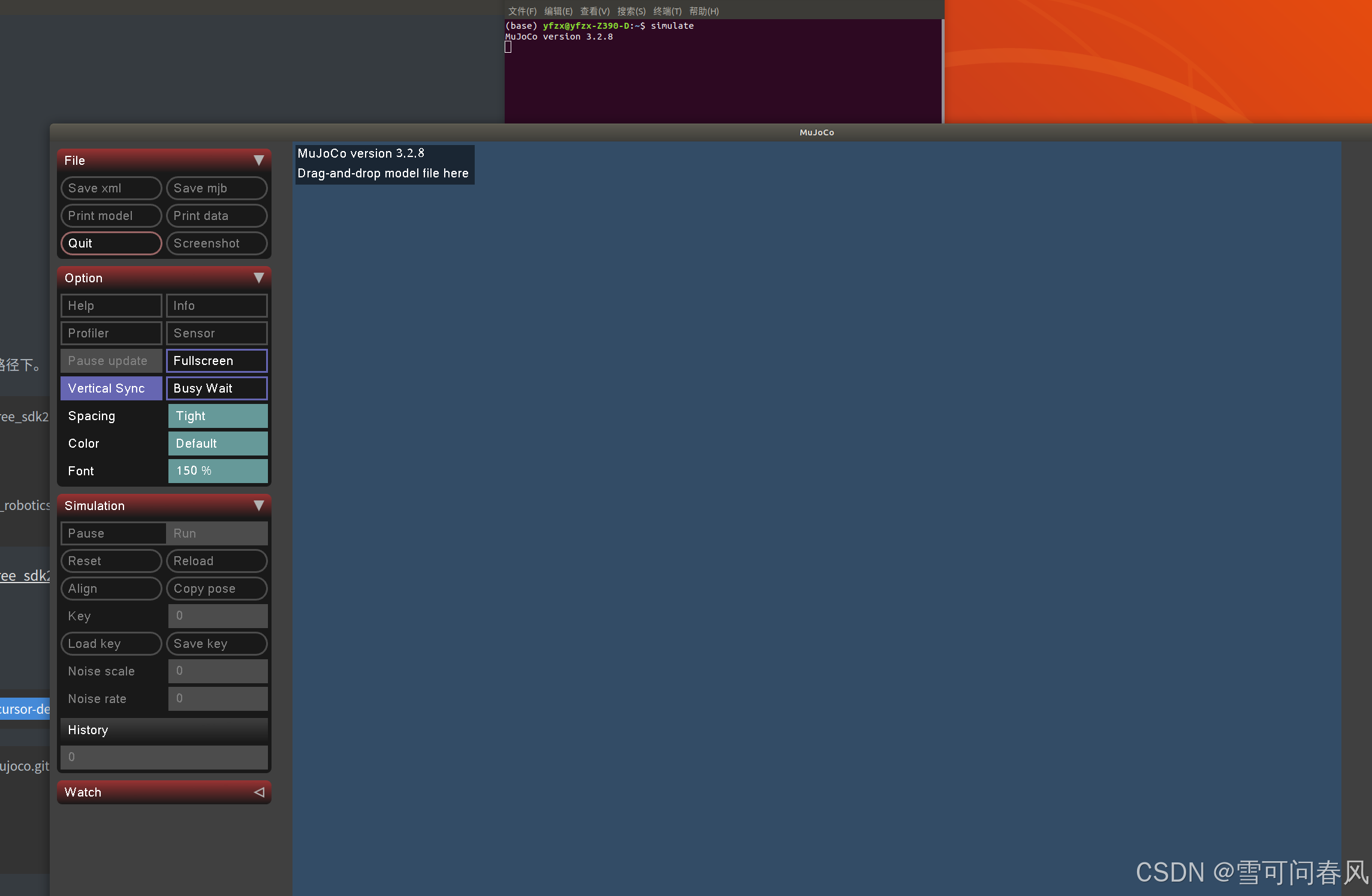Screen dimensions: 1372x896
Task: Collapse the Simulation section triangle
Action: point(259,505)
